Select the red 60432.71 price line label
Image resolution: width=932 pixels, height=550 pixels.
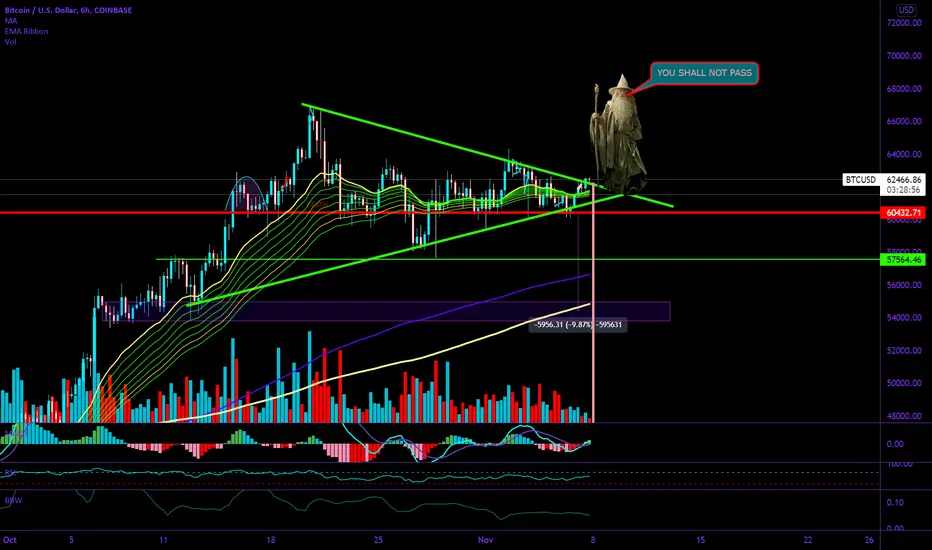(x=903, y=213)
